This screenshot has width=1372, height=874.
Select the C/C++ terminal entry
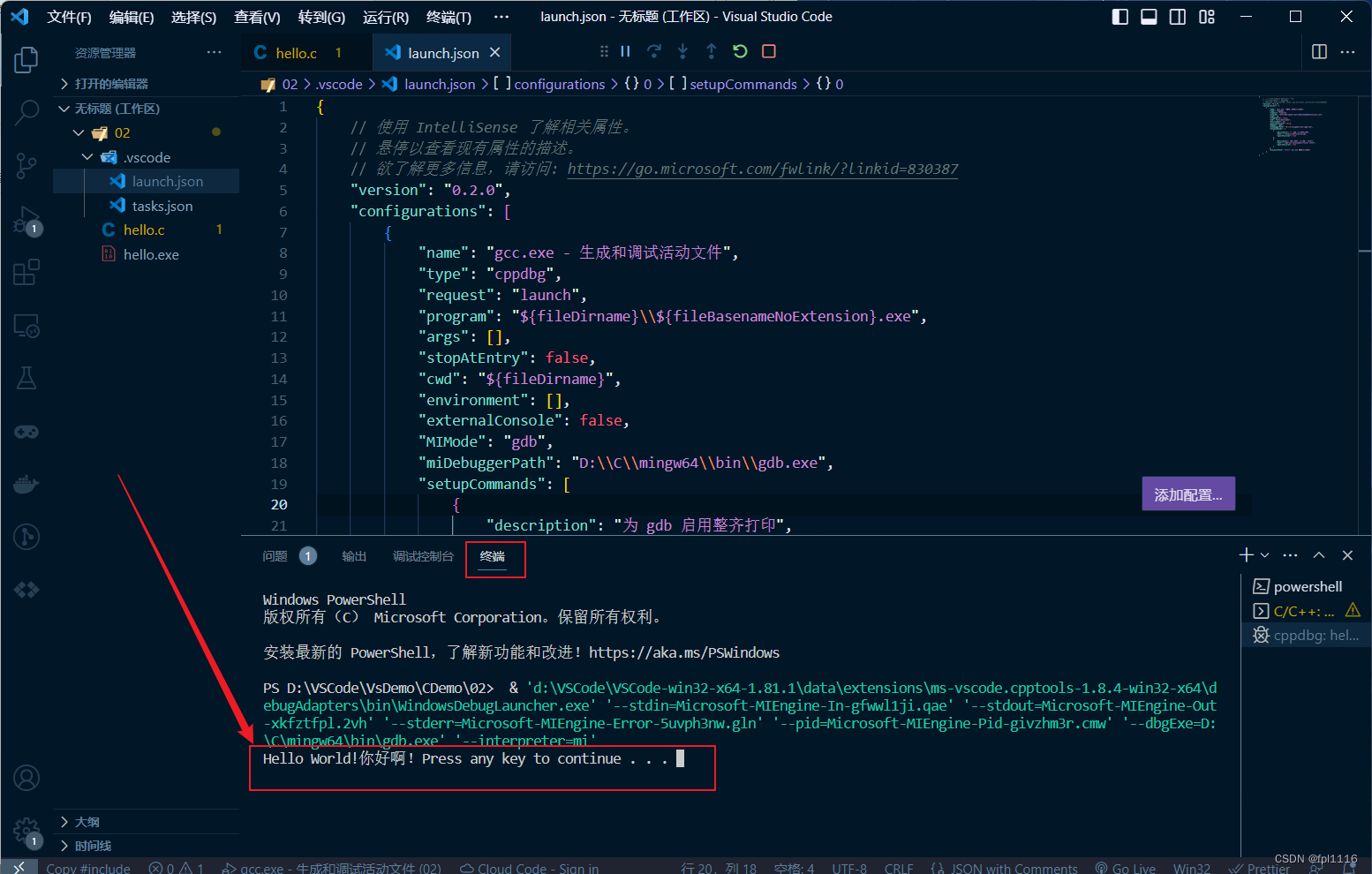(1306, 611)
